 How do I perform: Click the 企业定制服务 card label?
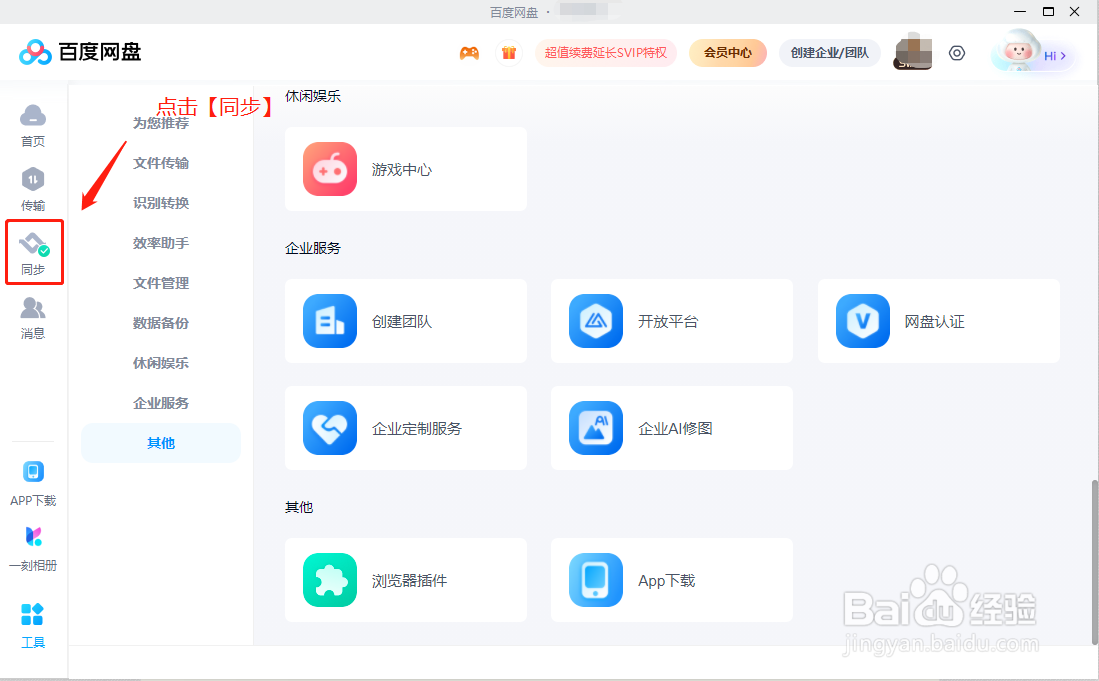click(417, 429)
